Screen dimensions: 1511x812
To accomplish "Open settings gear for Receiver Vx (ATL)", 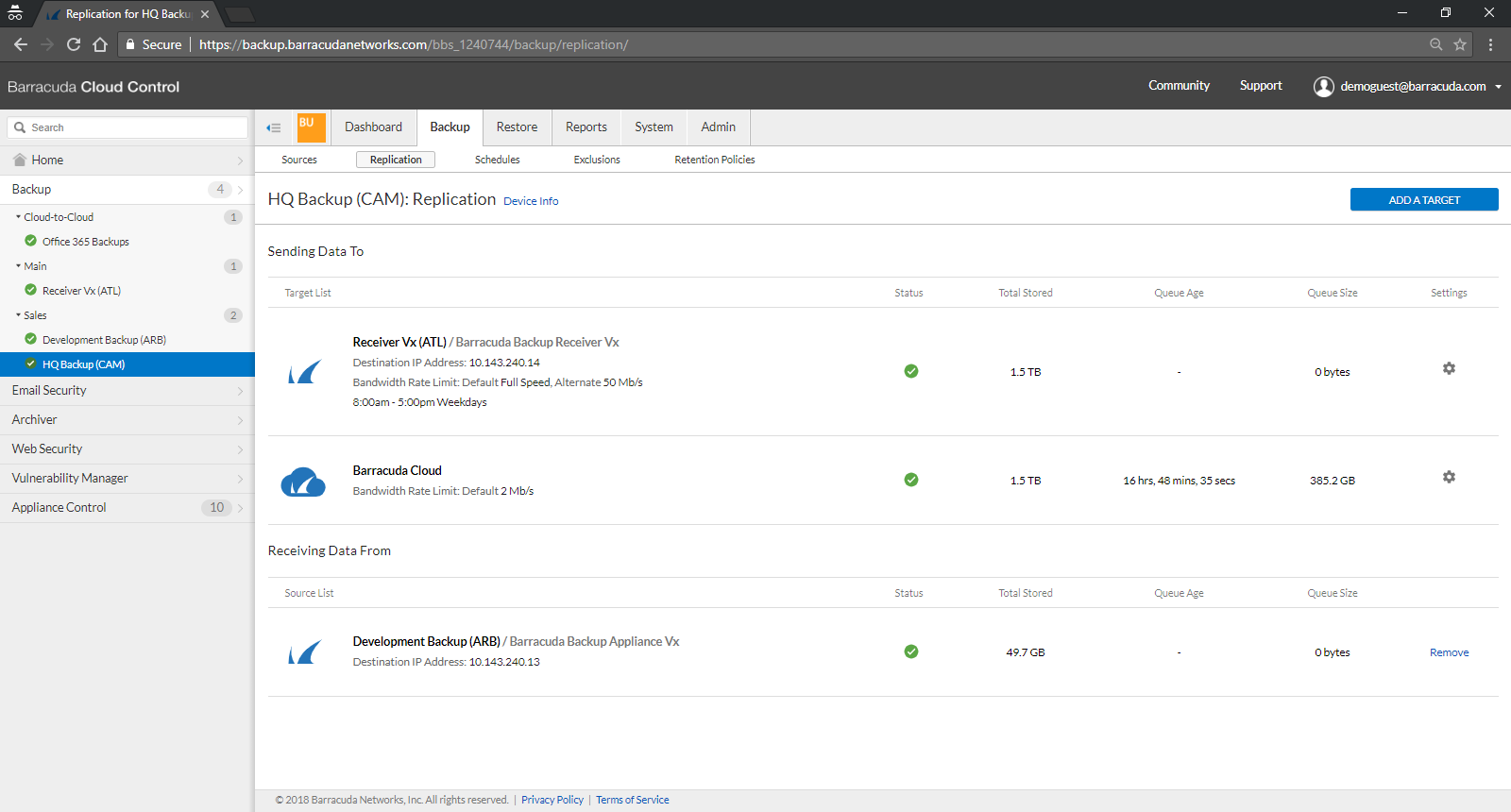I will (1449, 368).
